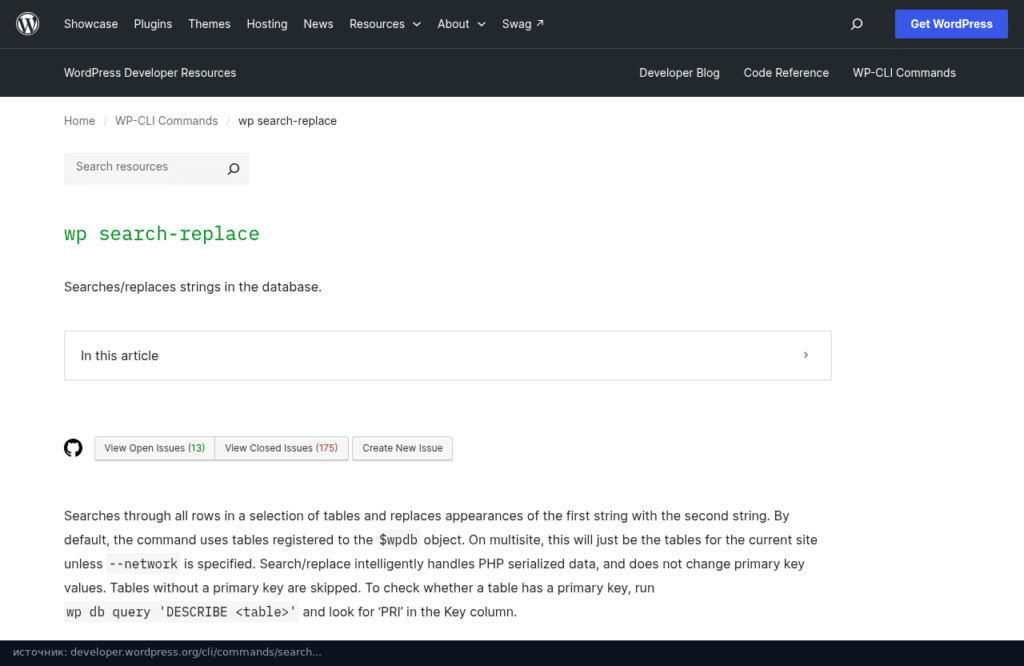
Task: Expand the In this article section
Action: pyautogui.click(x=447, y=355)
